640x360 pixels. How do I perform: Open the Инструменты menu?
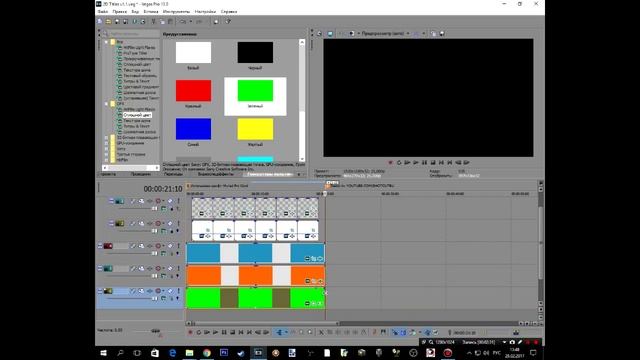click(176, 12)
